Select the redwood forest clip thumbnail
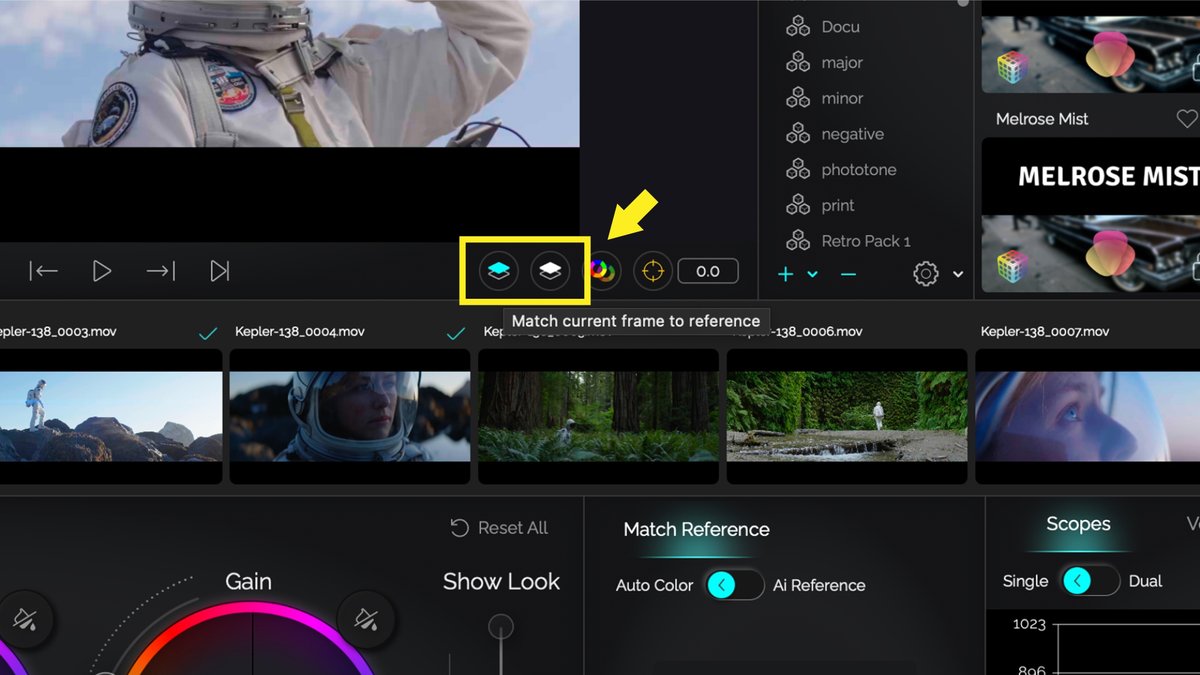The height and width of the screenshot is (675, 1200). pos(598,417)
